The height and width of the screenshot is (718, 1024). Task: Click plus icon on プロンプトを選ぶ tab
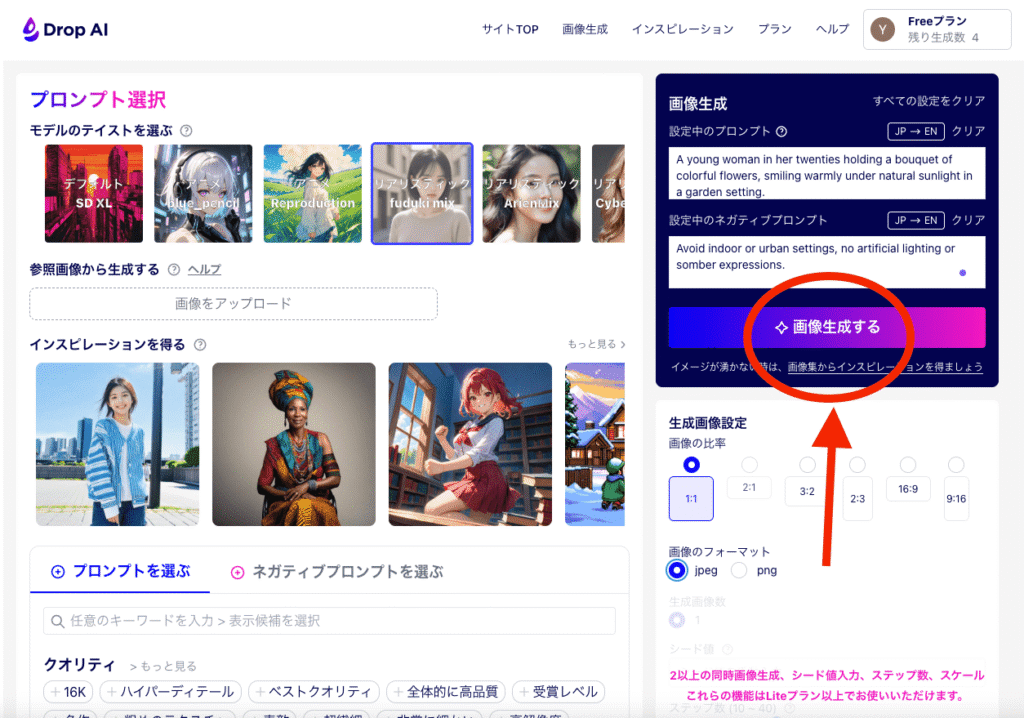click(x=58, y=572)
